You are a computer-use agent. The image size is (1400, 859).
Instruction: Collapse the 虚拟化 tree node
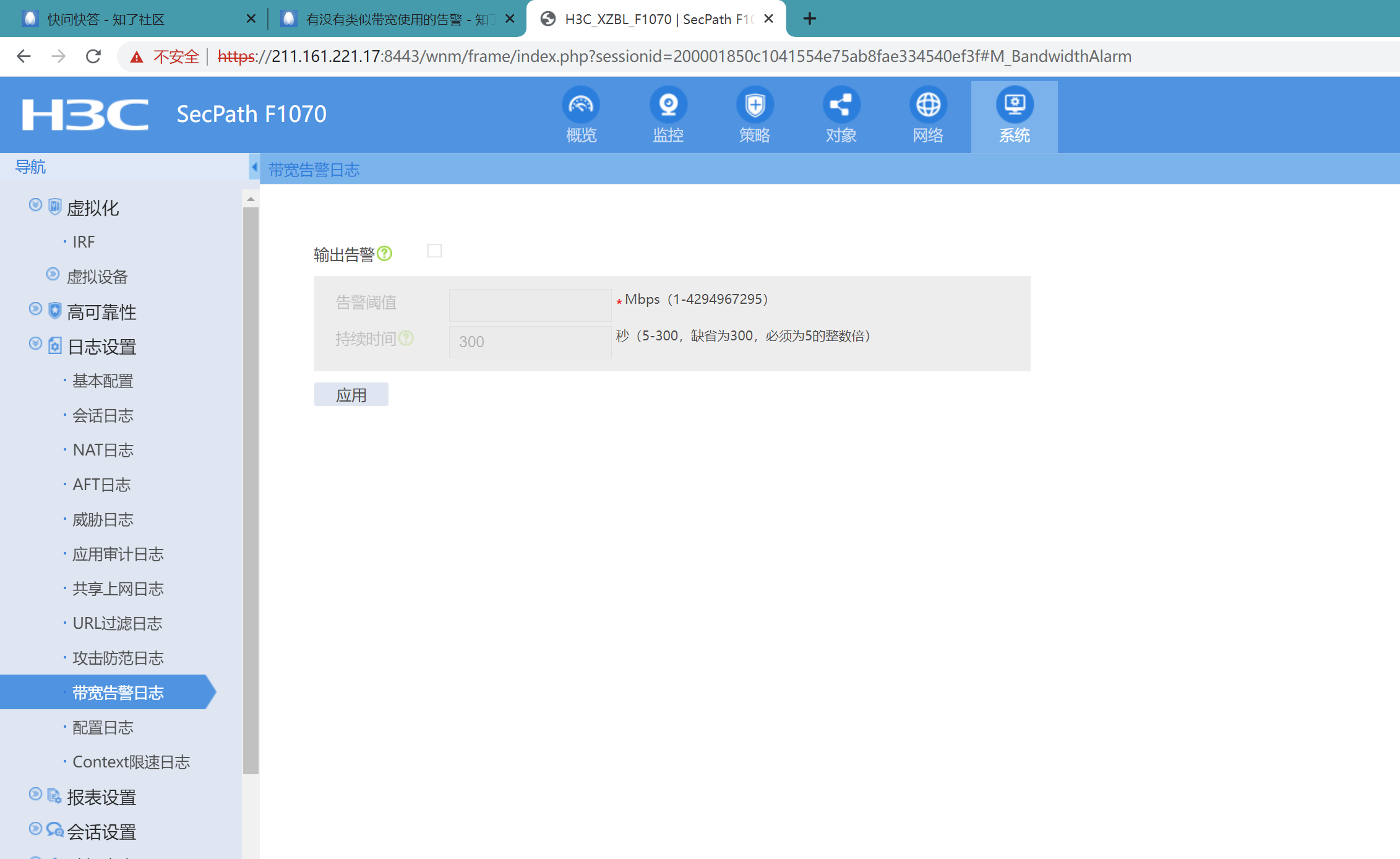pyautogui.click(x=35, y=205)
